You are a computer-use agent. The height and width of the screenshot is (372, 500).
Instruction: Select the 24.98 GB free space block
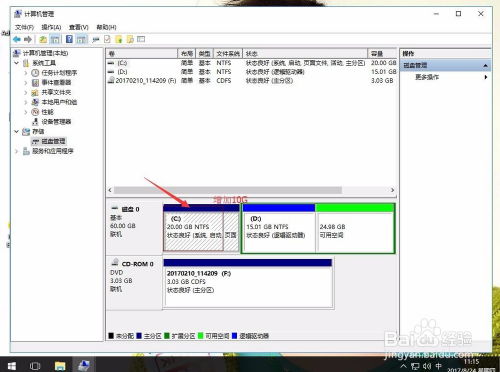355,228
